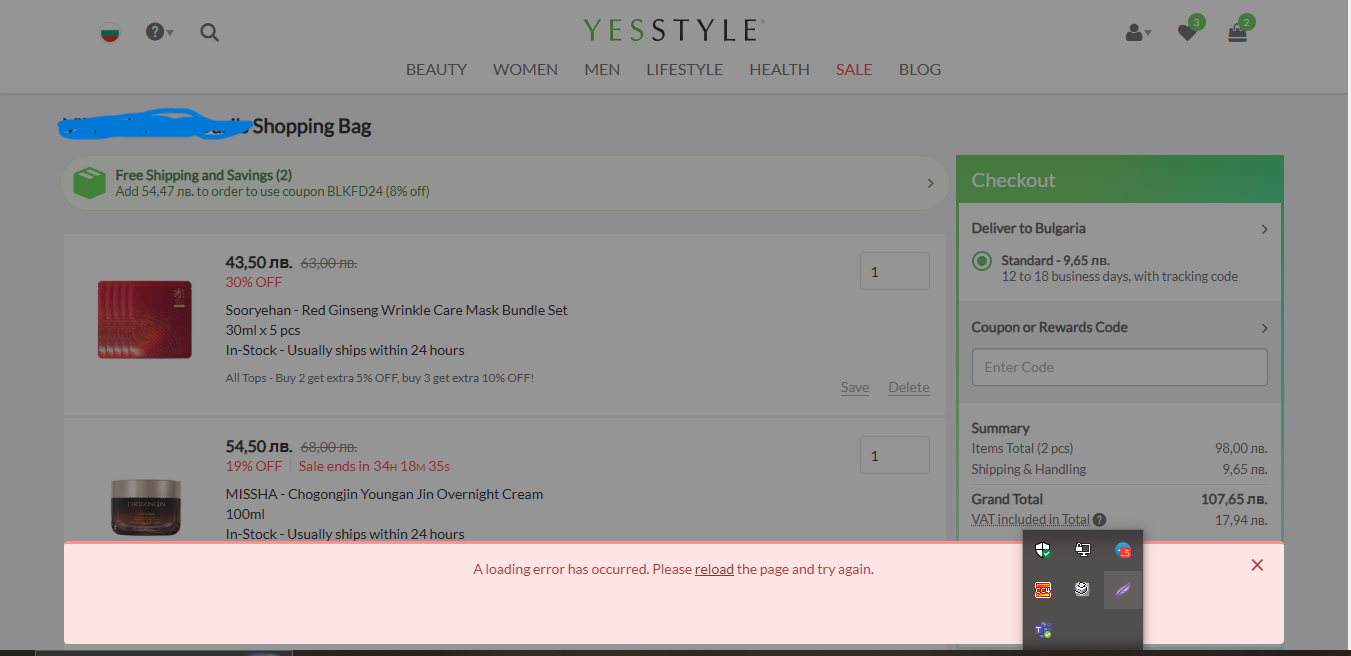Image resolution: width=1351 pixels, height=656 pixels.
Task: Open the wishlist heart icon
Action: pyautogui.click(x=1187, y=33)
